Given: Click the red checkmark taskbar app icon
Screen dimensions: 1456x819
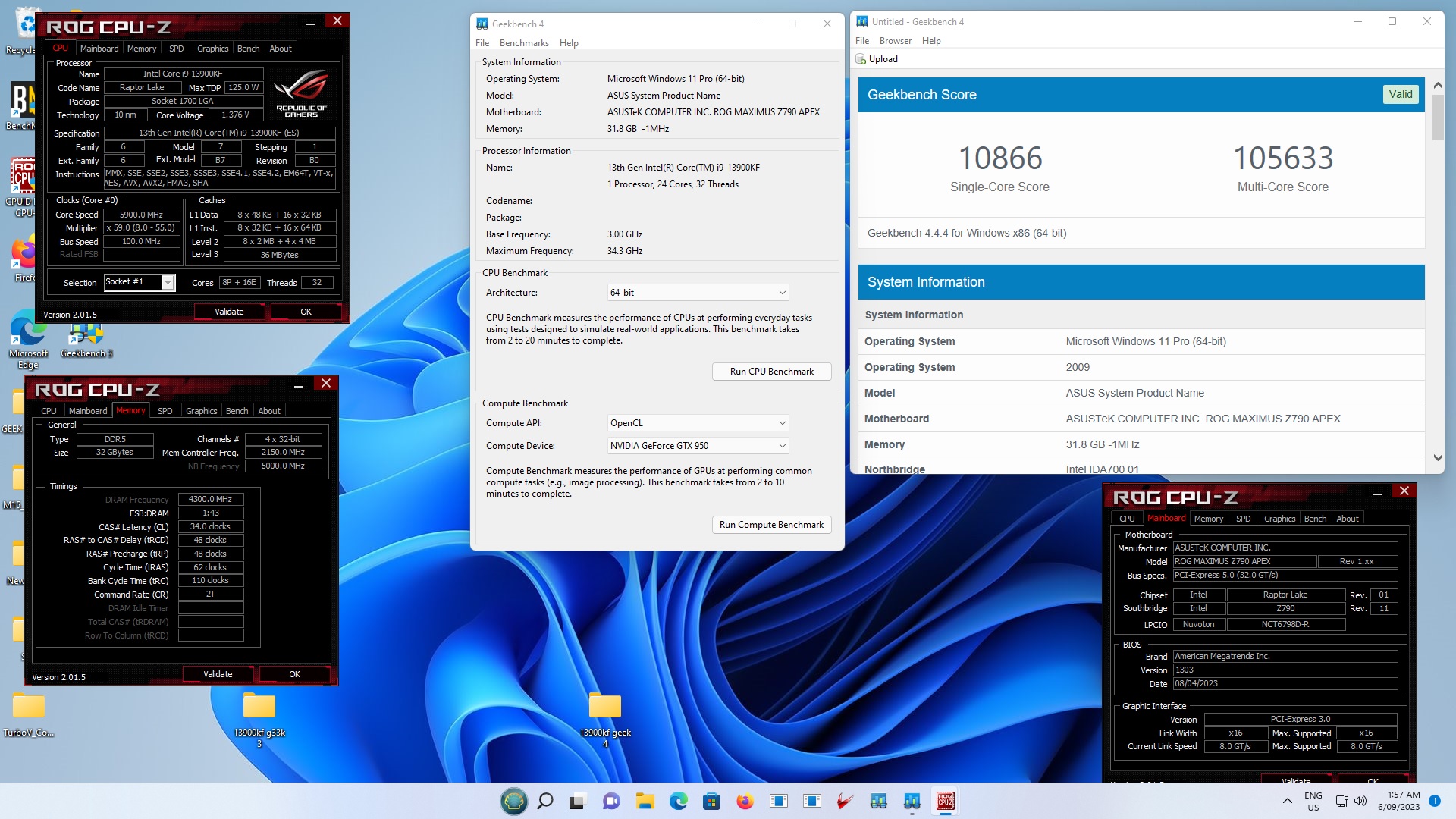Looking at the screenshot, I should (x=845, y=801).
